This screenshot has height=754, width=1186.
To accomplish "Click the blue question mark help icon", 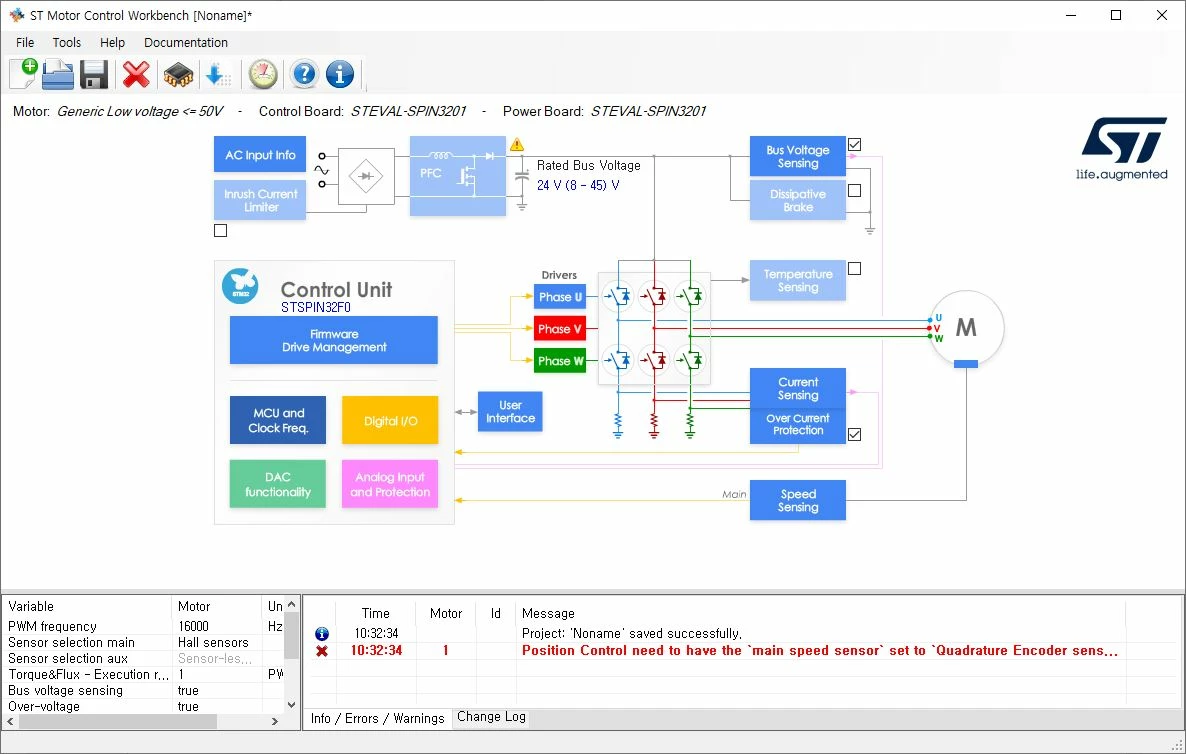I will [304, 74].
